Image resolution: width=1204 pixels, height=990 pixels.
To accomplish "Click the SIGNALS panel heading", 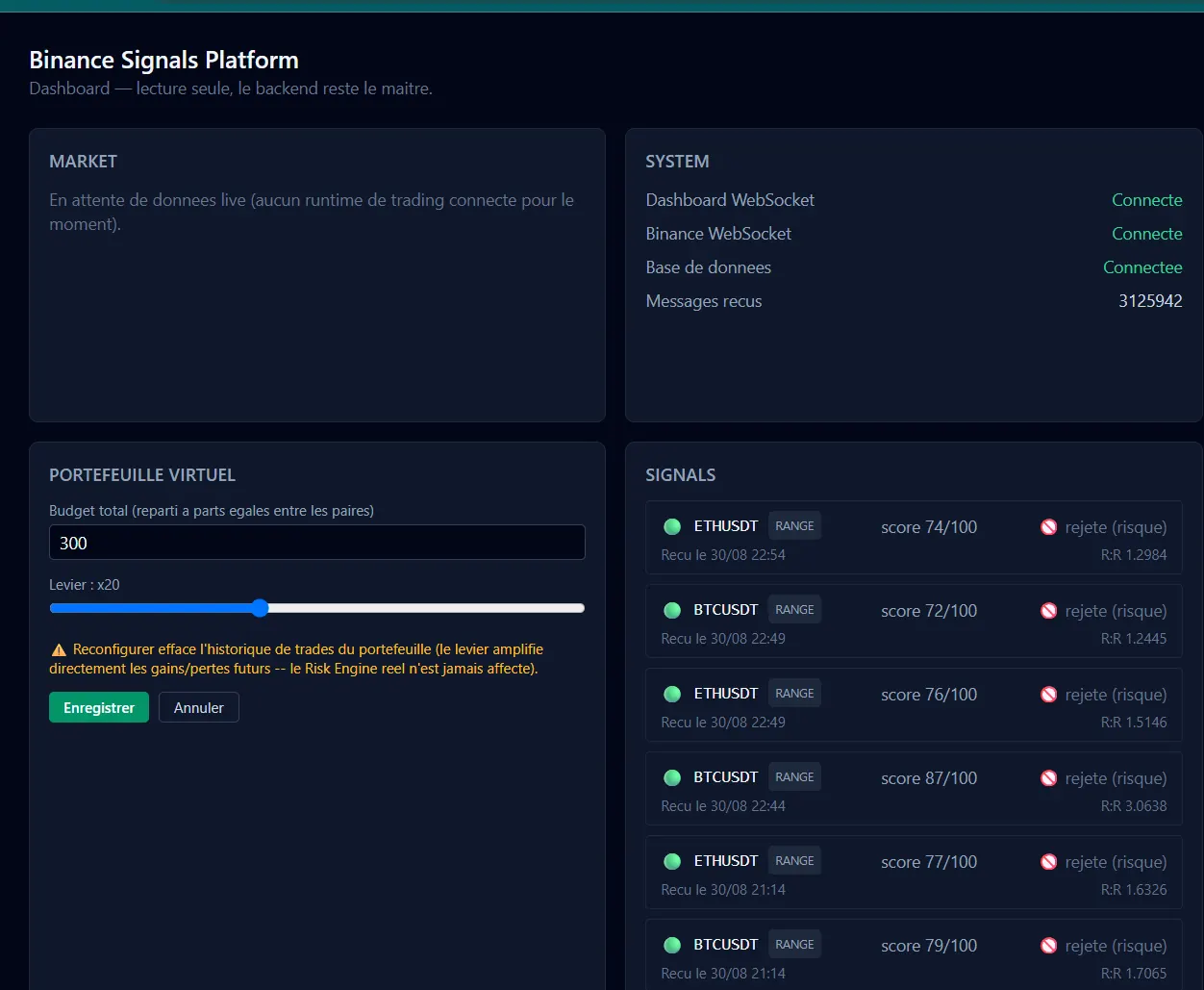I will [681, 475].
